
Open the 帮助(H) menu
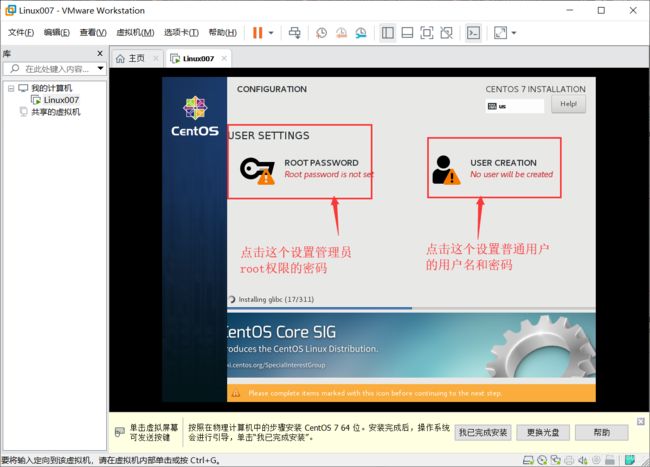click(223, 32)
